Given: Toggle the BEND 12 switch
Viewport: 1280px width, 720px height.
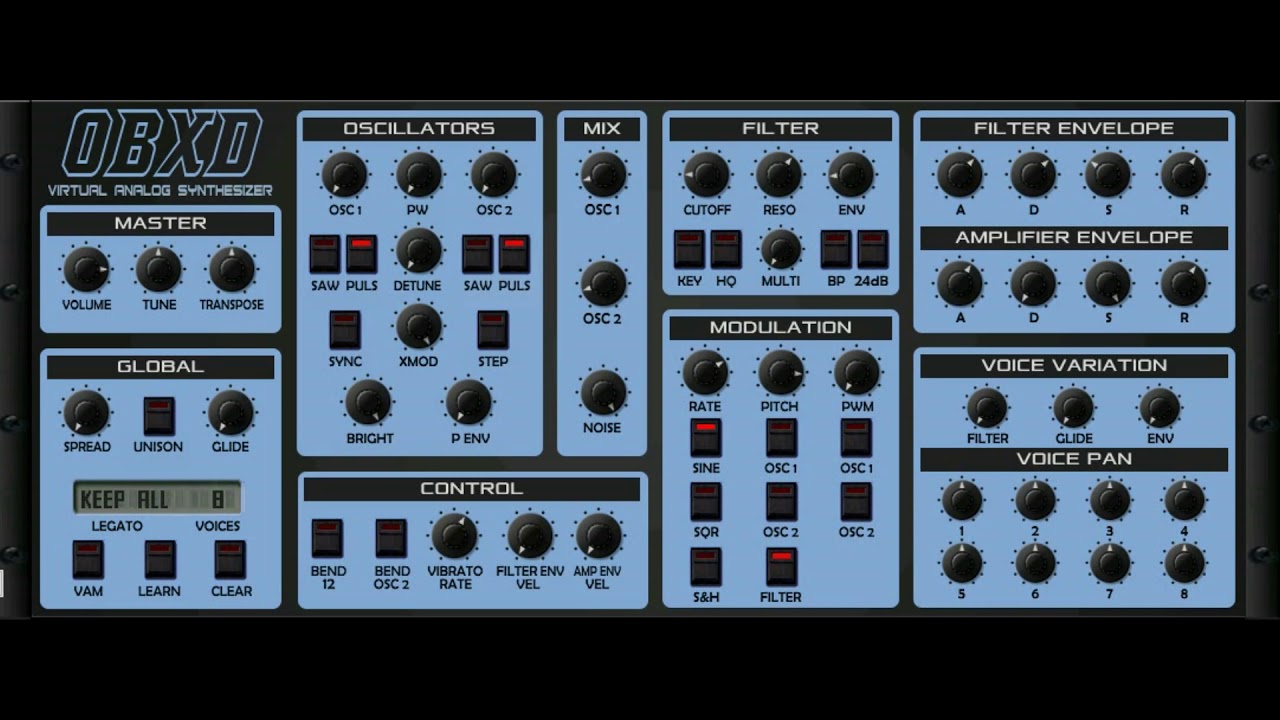Looking at the screenshot, I should [x=327, y=538].
